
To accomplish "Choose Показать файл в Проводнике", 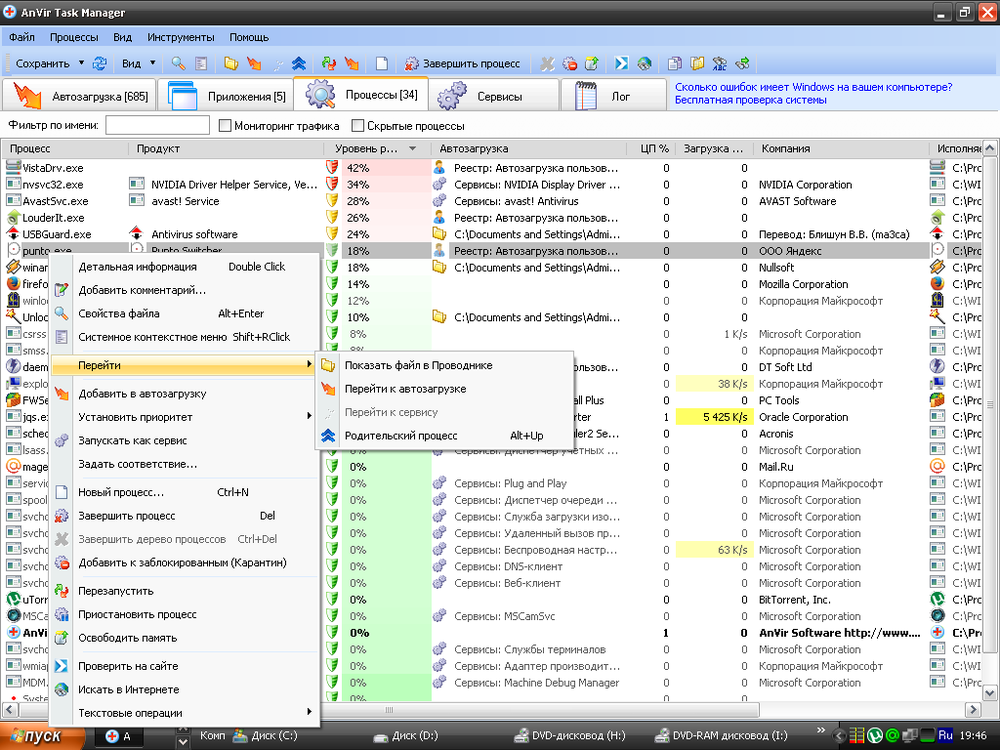I will 445,365.
